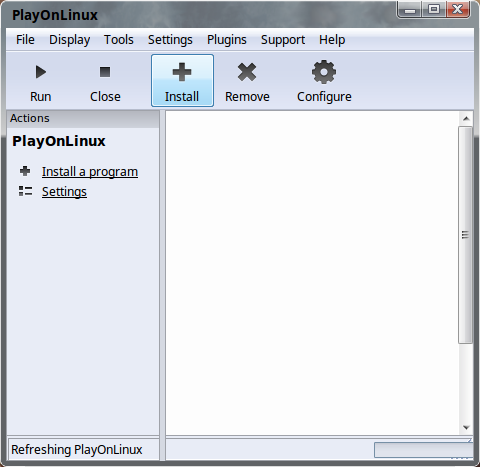Open the File menu
This screenshot has height=467, width=480.
click(x=25, y=40)
